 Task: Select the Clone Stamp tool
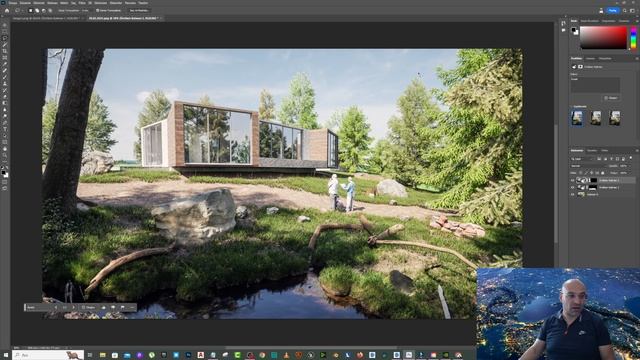point(5,84)
